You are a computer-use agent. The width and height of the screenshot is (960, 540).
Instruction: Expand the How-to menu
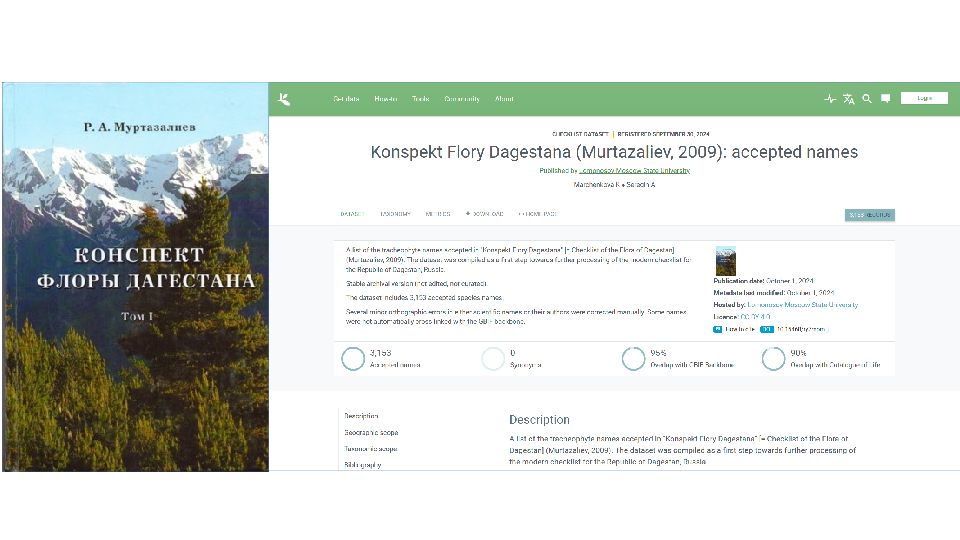click(x=385, y=99)
